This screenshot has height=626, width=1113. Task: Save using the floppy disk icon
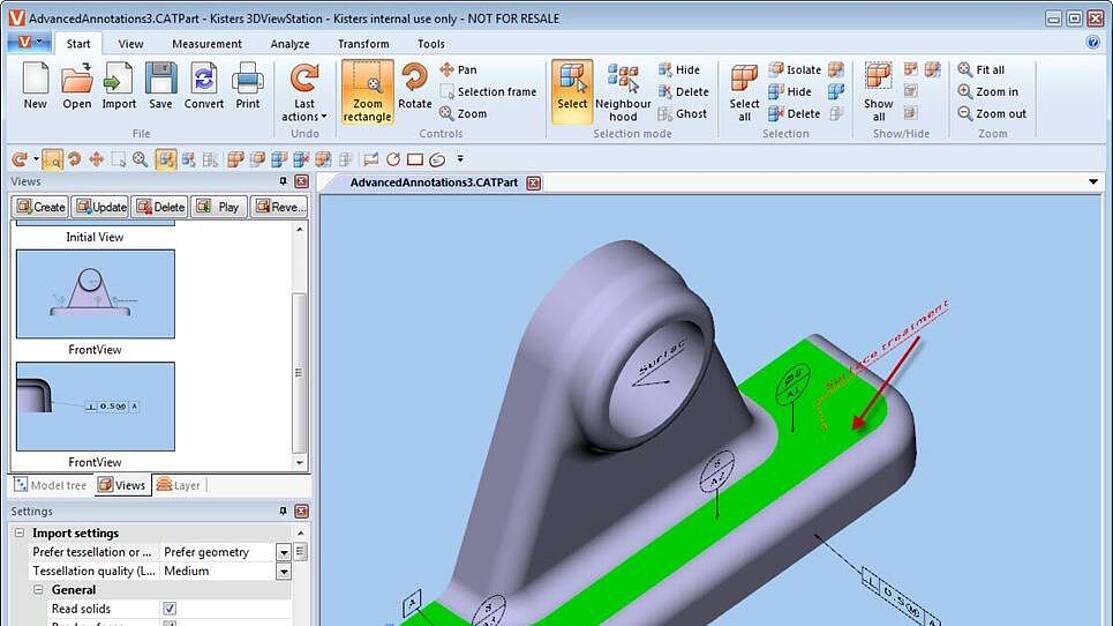point(160,86)
